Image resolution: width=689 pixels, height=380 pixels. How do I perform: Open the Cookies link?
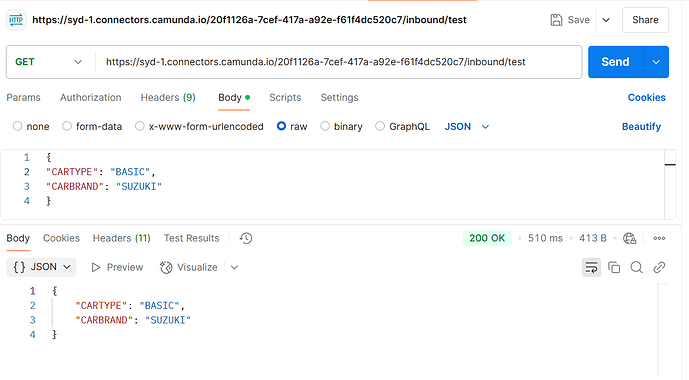646,98
